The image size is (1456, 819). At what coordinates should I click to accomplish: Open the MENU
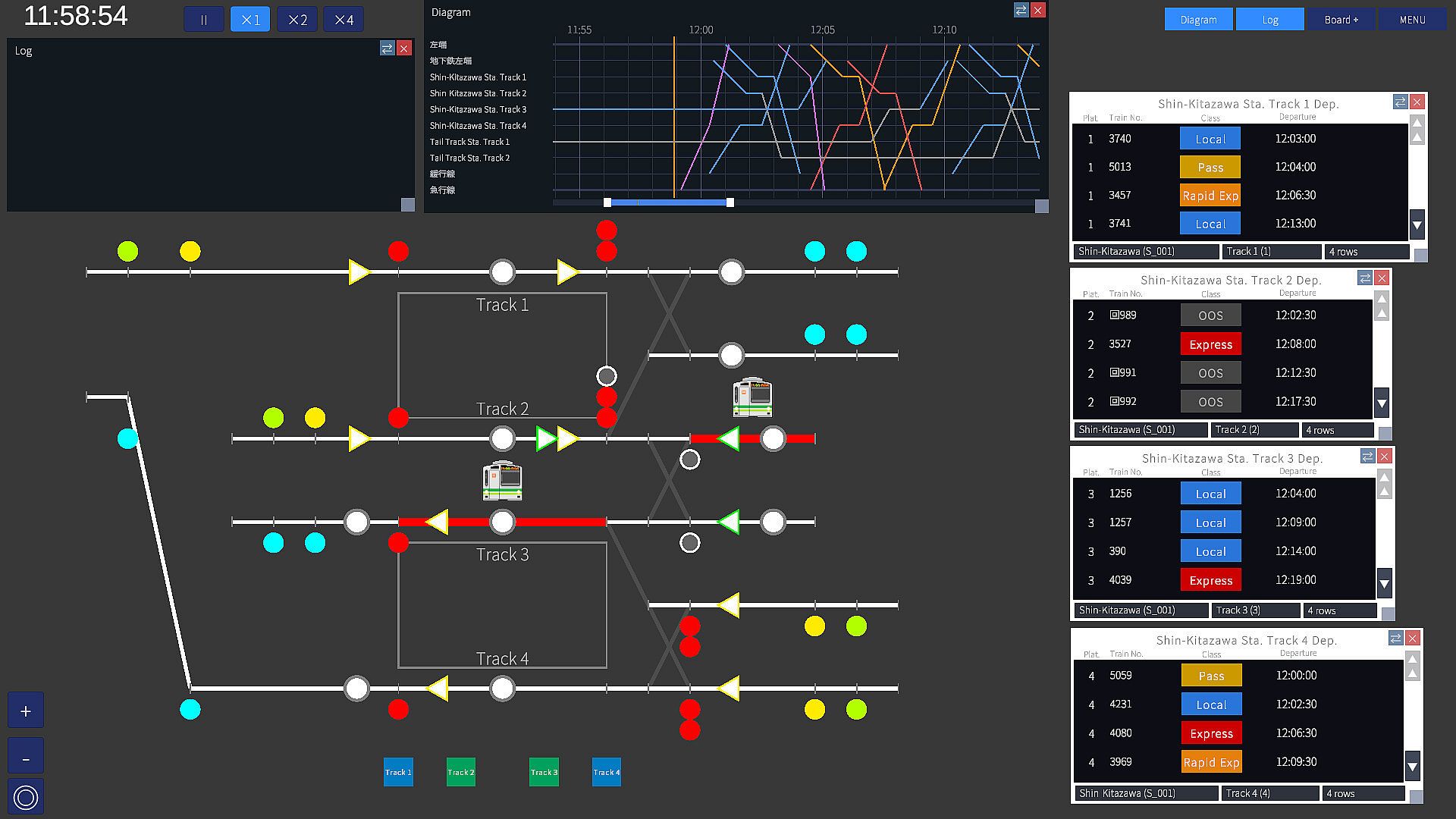(x=1412, y=20)
